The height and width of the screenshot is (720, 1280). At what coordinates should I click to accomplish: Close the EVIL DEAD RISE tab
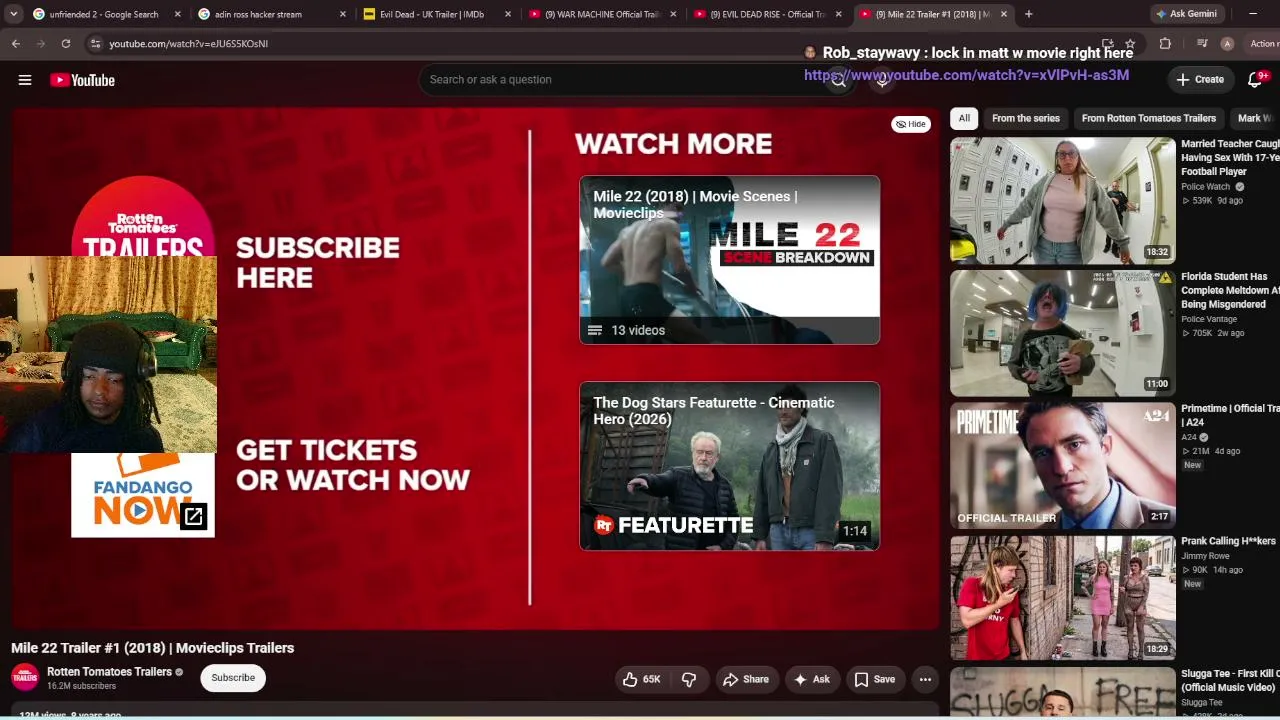tap(838, 14)
